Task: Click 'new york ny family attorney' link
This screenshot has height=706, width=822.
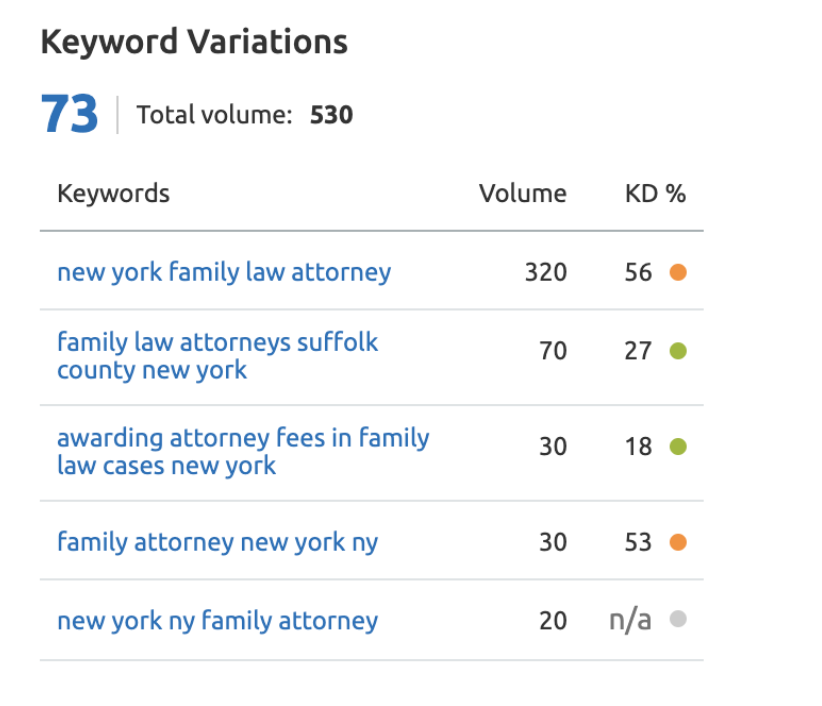Action: 216,620
